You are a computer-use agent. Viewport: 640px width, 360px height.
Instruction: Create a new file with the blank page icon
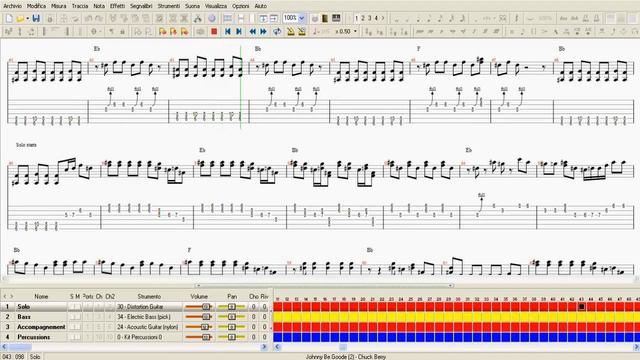pos(9,18)
